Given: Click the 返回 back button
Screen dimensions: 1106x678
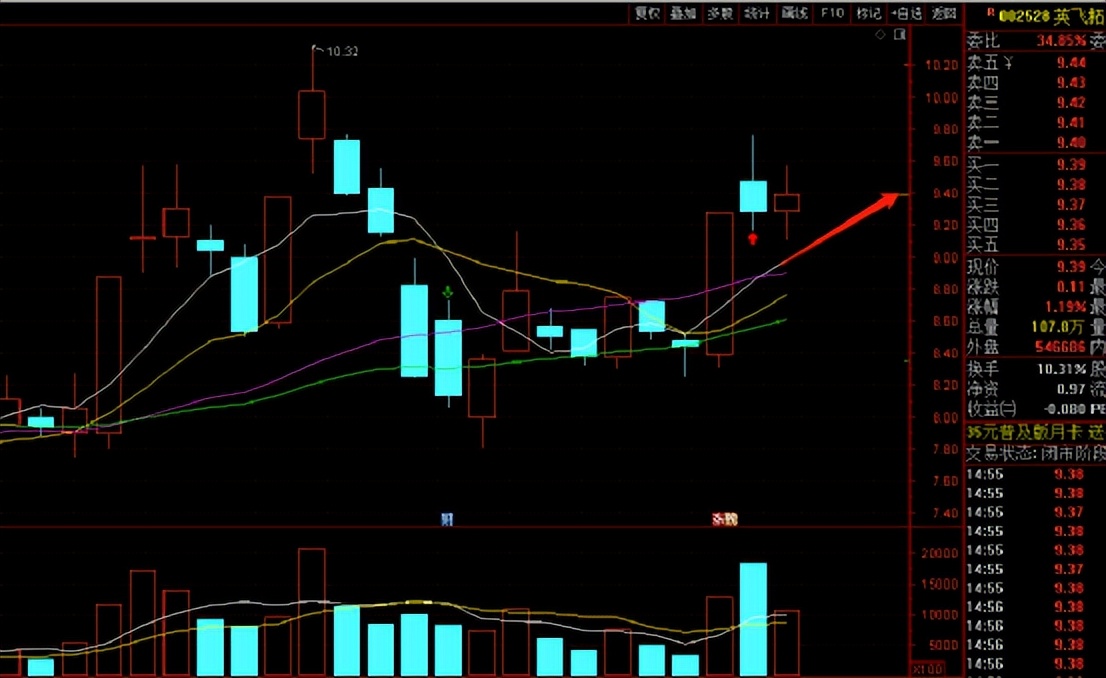Looking at the screenshot, I should [x=944, y=13].
